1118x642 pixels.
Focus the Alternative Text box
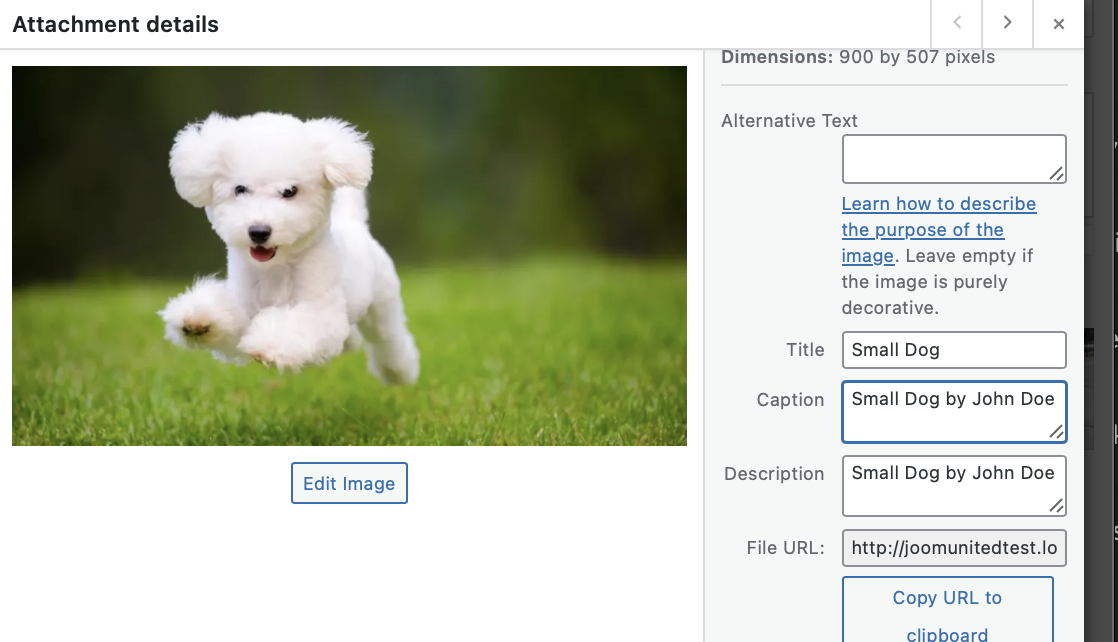pos(953,159)
